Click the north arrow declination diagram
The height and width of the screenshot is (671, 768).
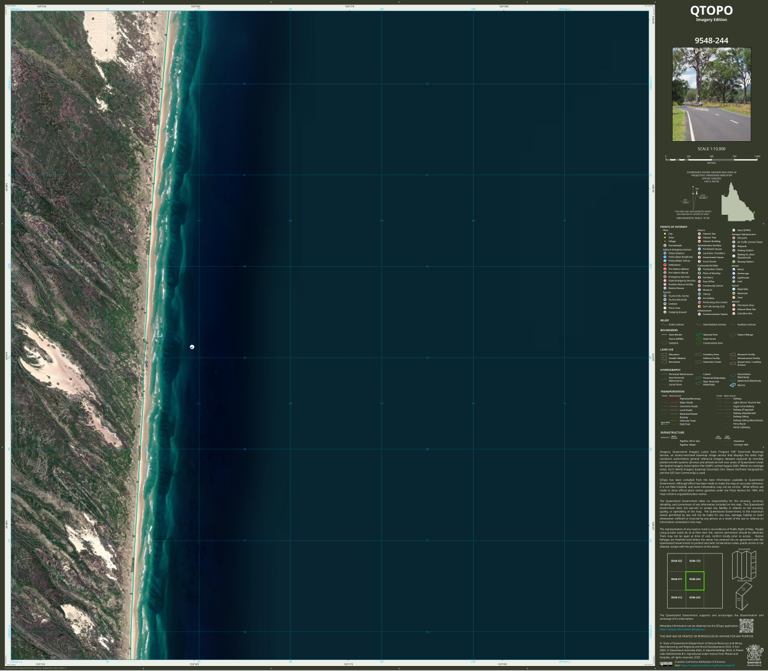696,198
